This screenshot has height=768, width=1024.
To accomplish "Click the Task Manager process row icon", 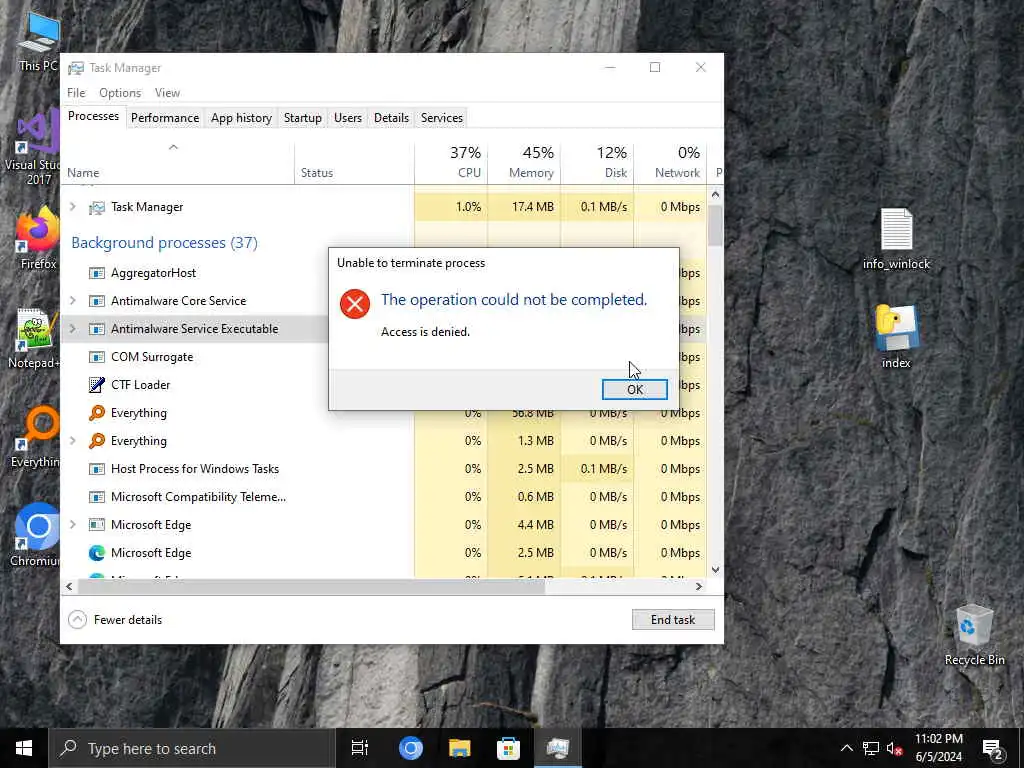I will (x=97, y=207).
